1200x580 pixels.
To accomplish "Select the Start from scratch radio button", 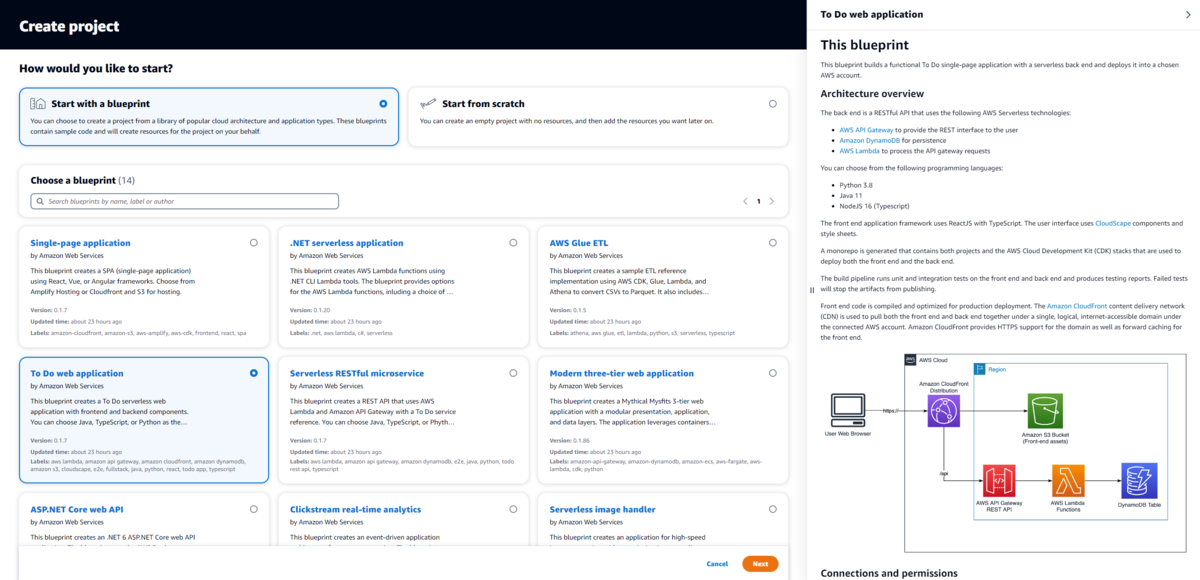I will 773,103.
